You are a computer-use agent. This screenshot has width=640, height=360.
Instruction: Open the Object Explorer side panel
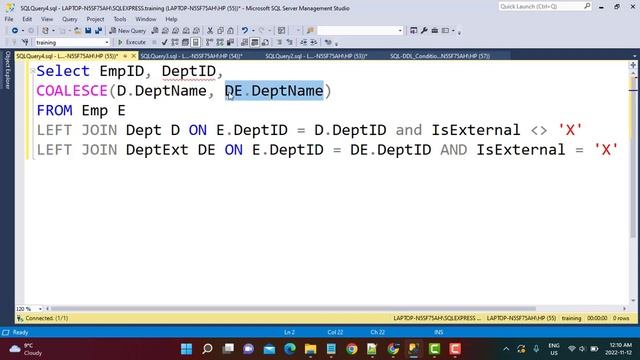click(x=7, y=70)
